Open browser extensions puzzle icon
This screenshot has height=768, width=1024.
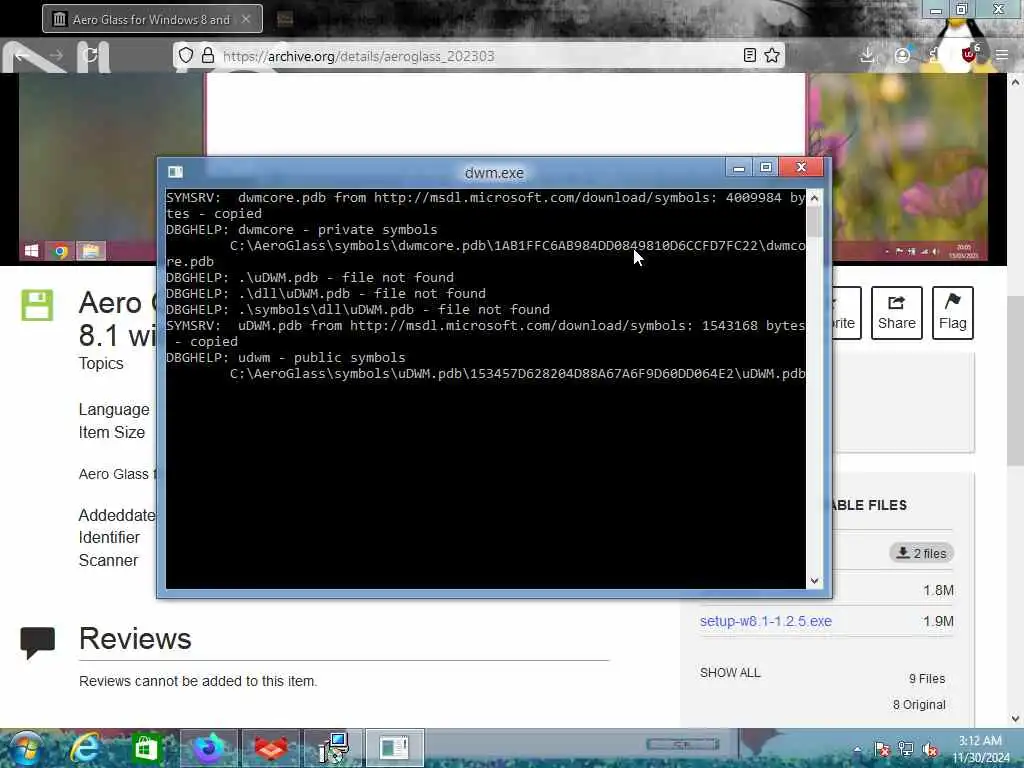pyautogui.click(x=935, y=56)
